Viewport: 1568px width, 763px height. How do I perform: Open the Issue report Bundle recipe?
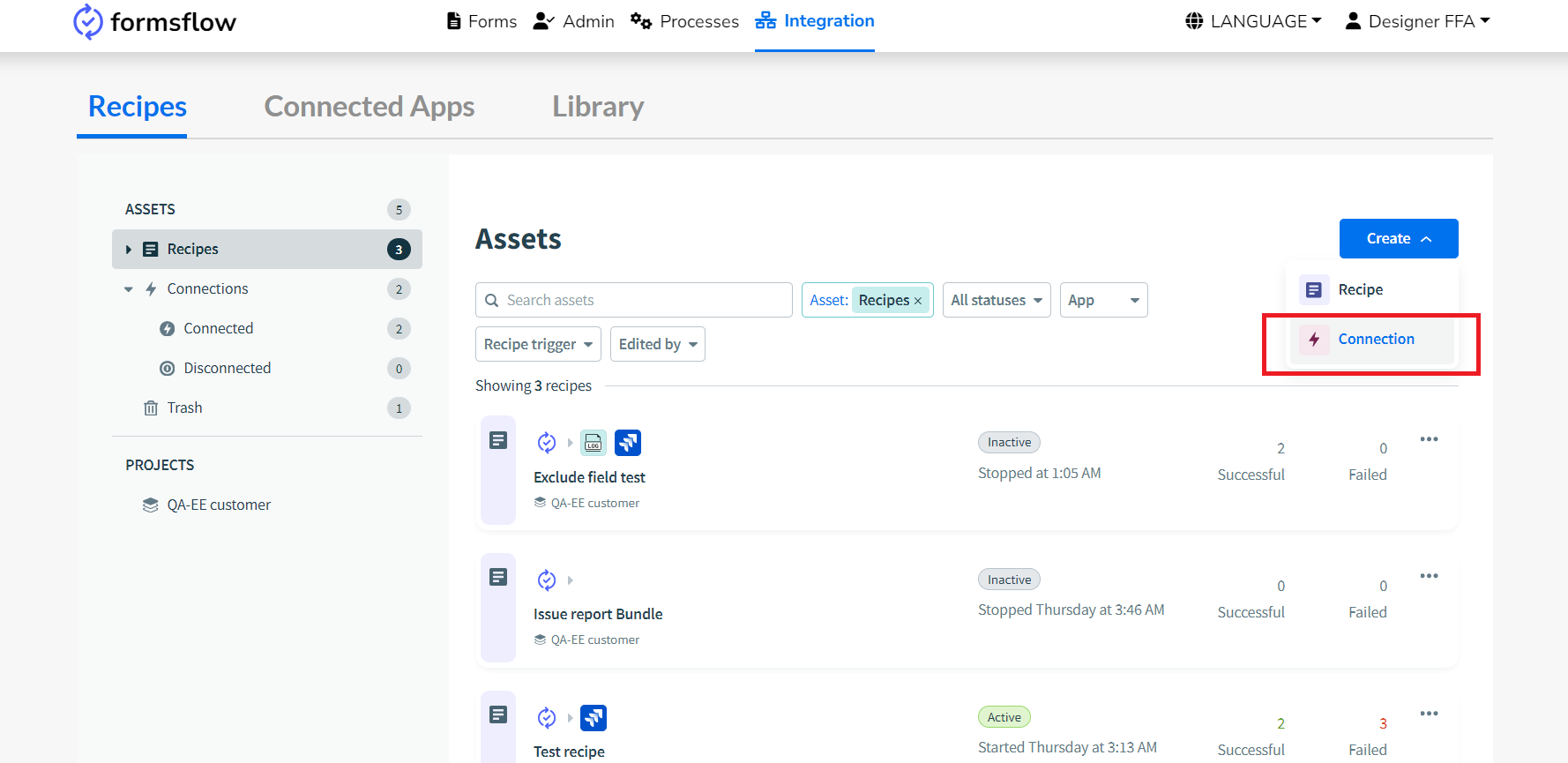[x=598, y=614]
